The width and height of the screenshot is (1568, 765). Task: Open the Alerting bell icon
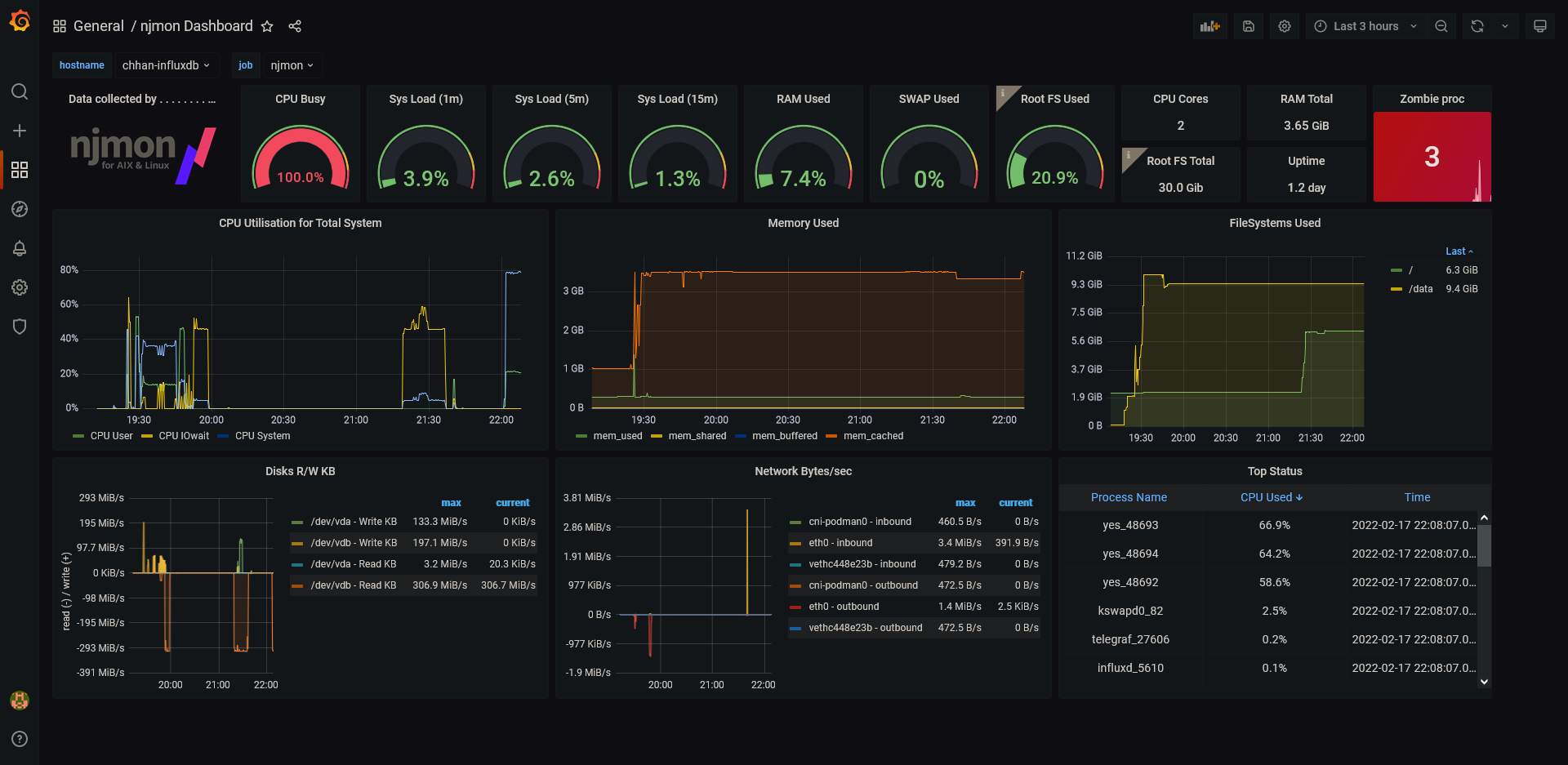tap(20, 248)
